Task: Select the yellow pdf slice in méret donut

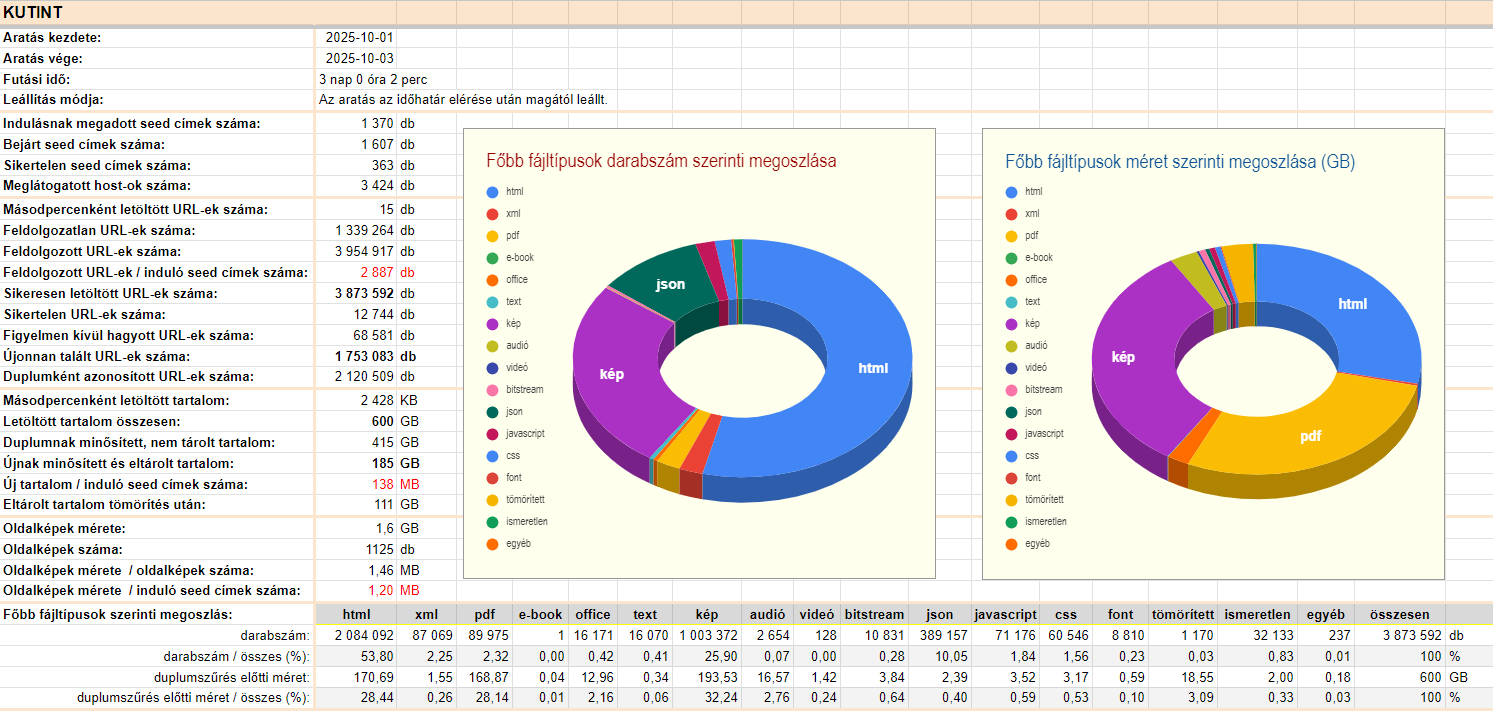Action: pos(1310,436)
